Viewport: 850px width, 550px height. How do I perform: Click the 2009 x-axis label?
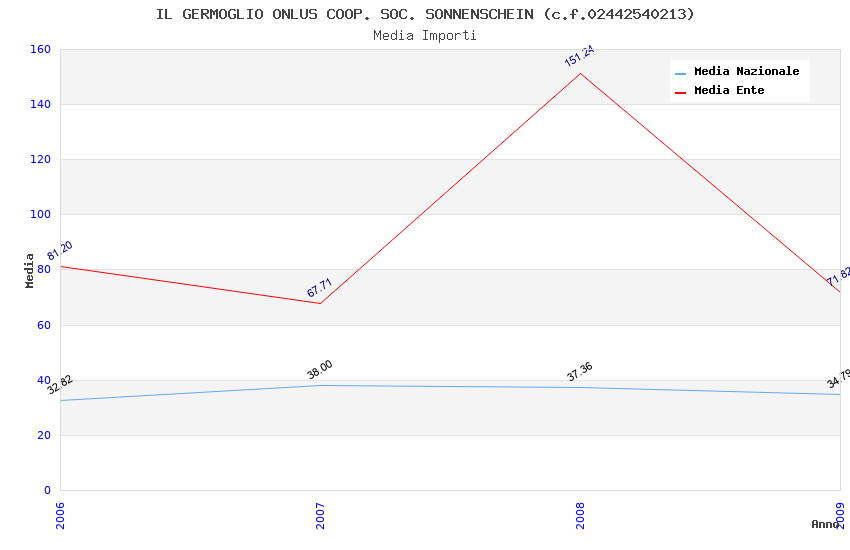coord(840,515)
